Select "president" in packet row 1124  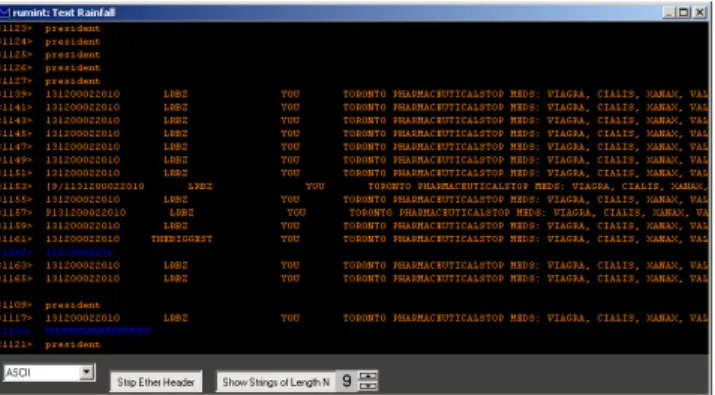[x=73, y=42]
